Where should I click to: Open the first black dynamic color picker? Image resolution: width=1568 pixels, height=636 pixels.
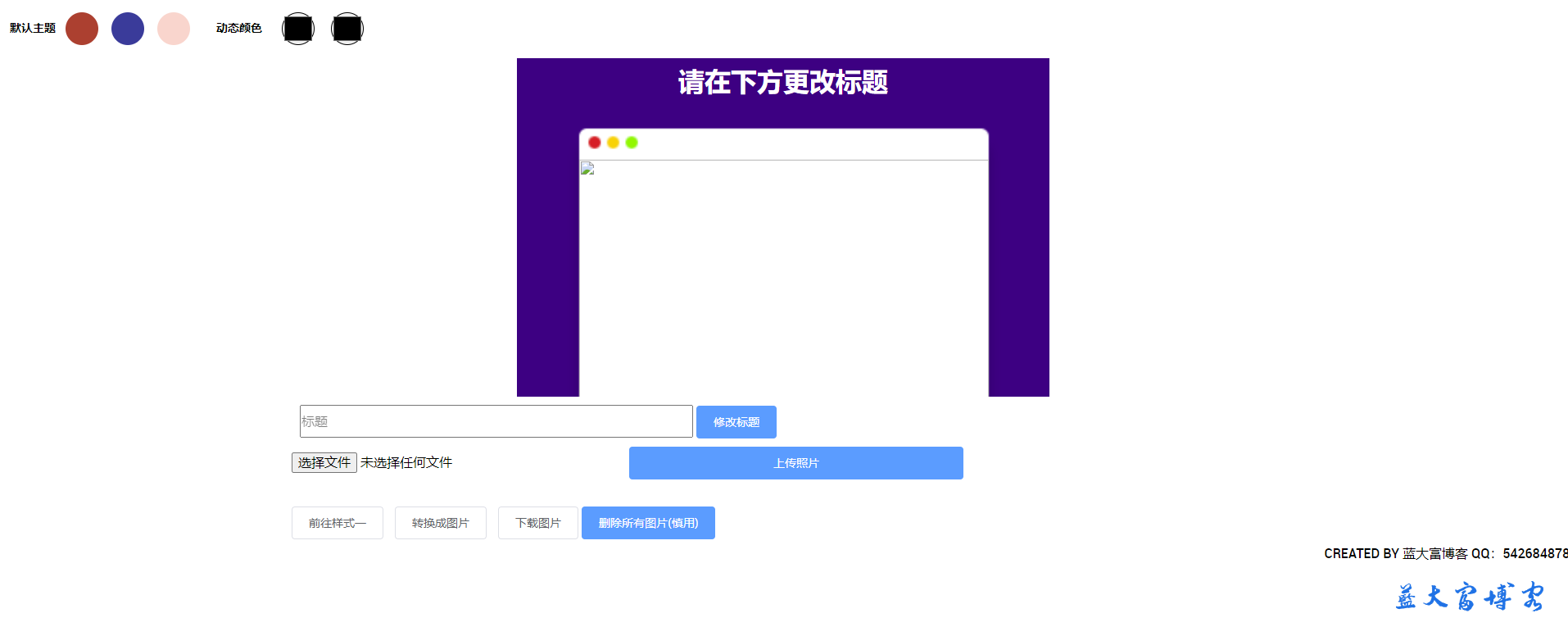(298, 29)
